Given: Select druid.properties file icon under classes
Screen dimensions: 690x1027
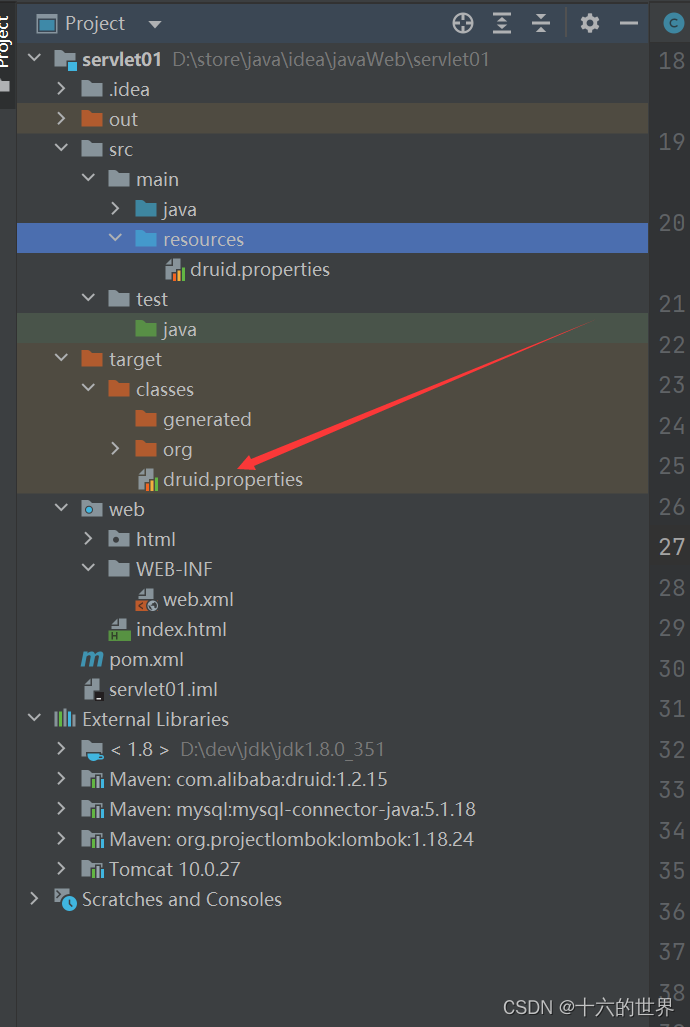Looking at the screenshot, I should (x=148, y=480).
